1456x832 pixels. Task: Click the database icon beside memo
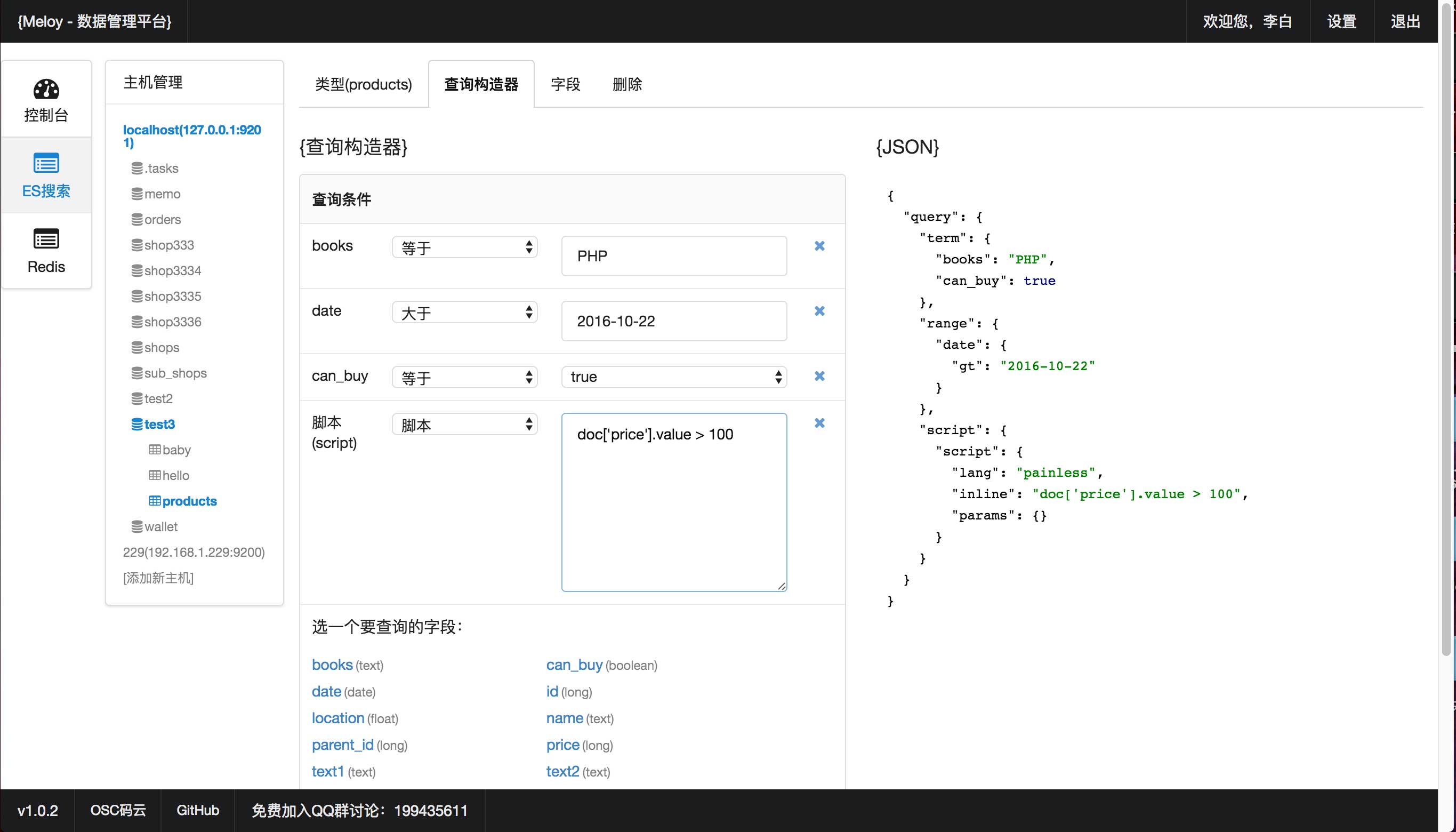point(137,194)
